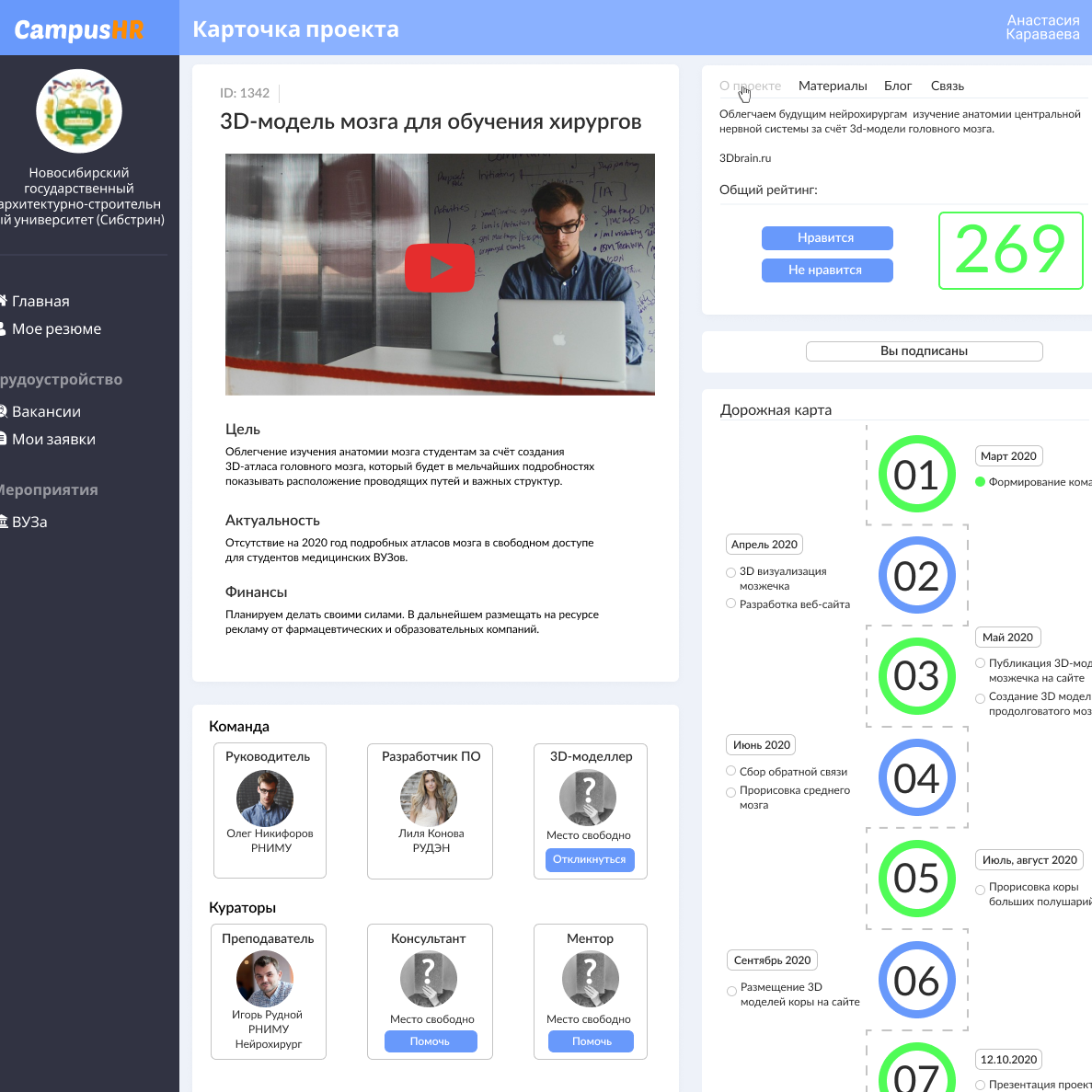Toggle Прорисовка среднего мозга task marker
The image size is (1092, 1092).
[x=730, y=792]
